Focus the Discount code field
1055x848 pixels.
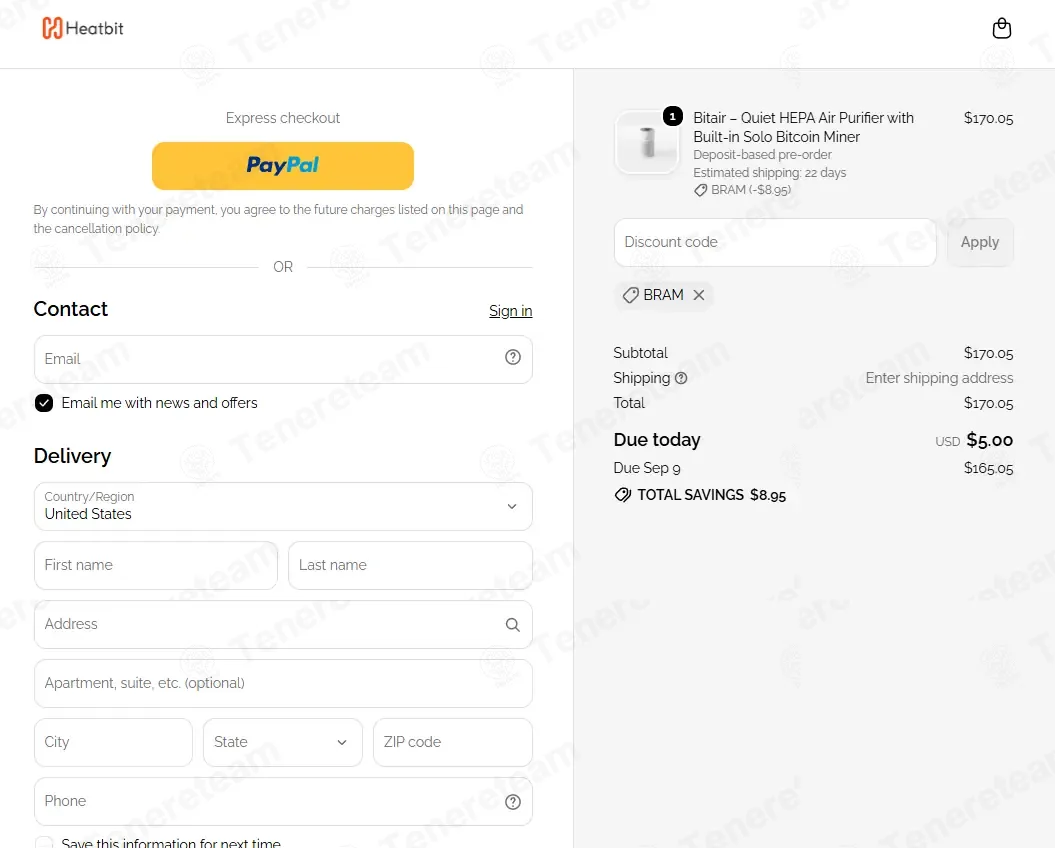click(775, 242)
